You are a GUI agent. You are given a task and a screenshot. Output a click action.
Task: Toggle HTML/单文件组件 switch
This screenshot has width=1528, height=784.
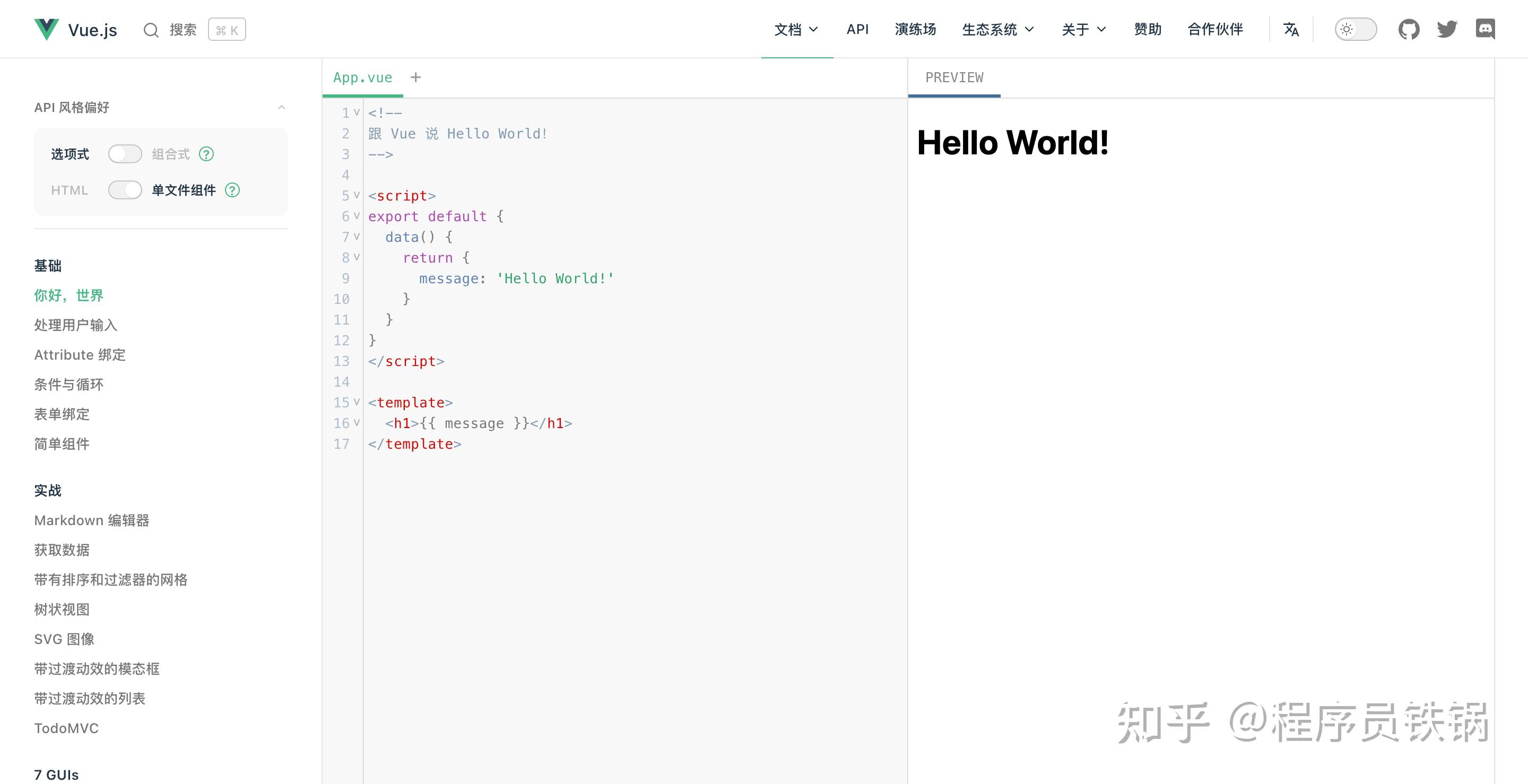[x=125, y=190]
